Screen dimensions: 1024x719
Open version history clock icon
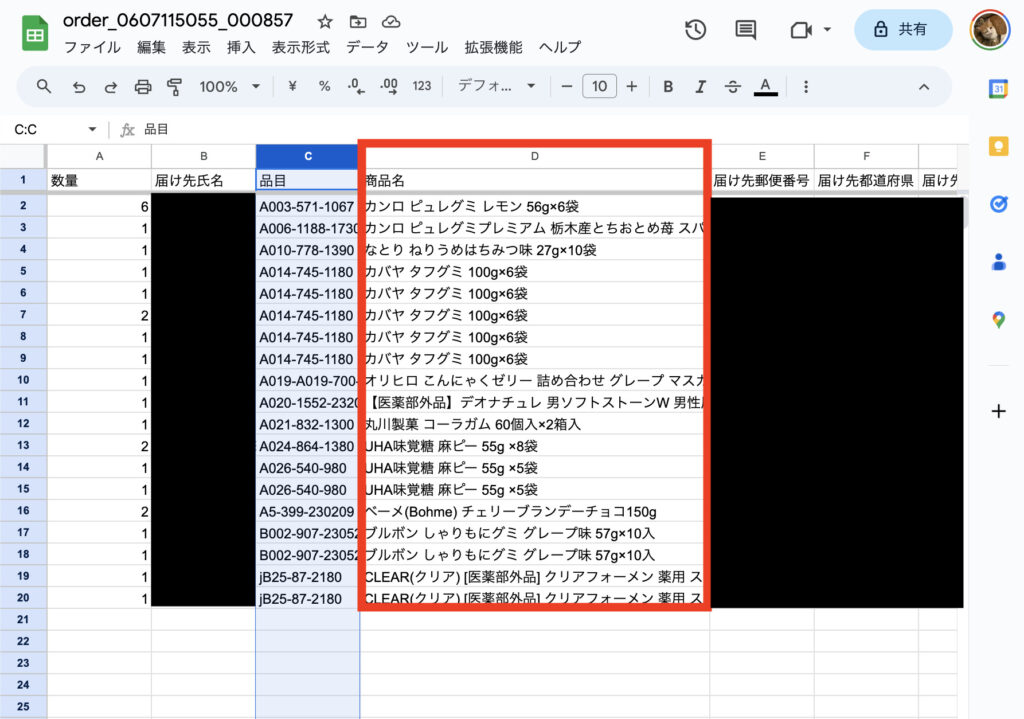point(696,29)
